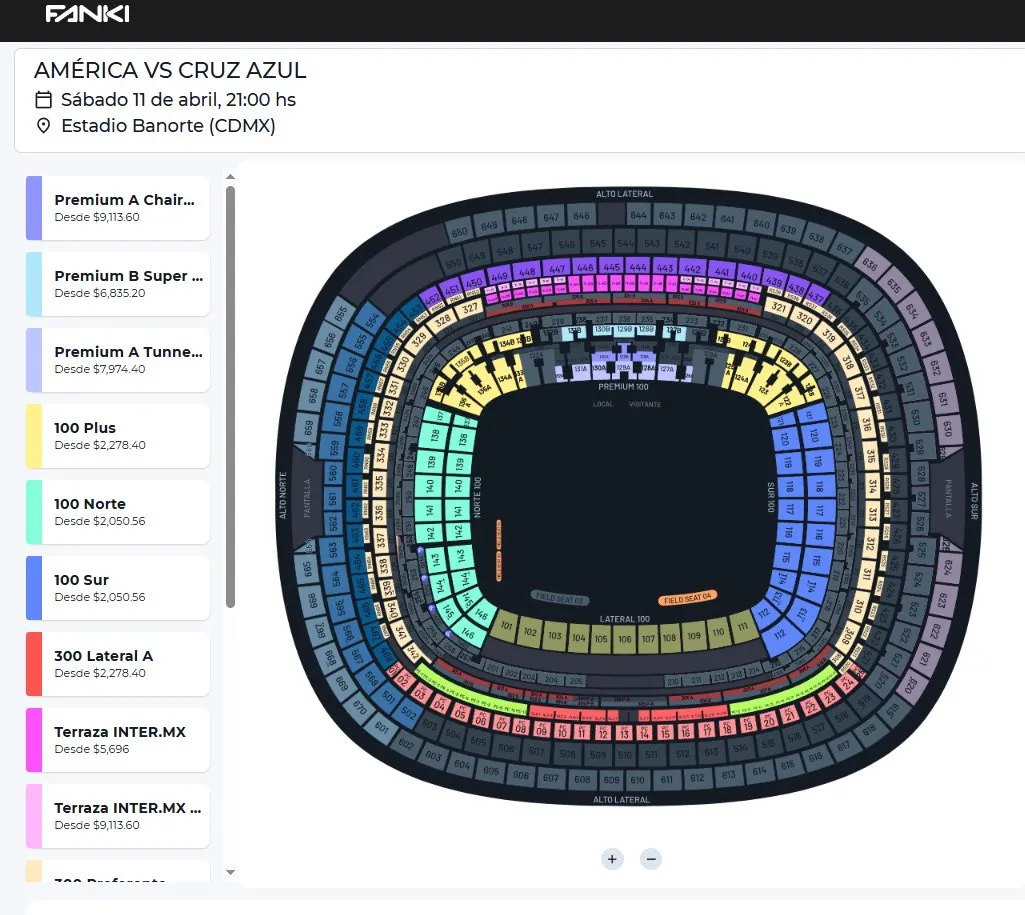Click the PREMIUM 100 area on the map

pyautogui.click(x=626, y=385)
